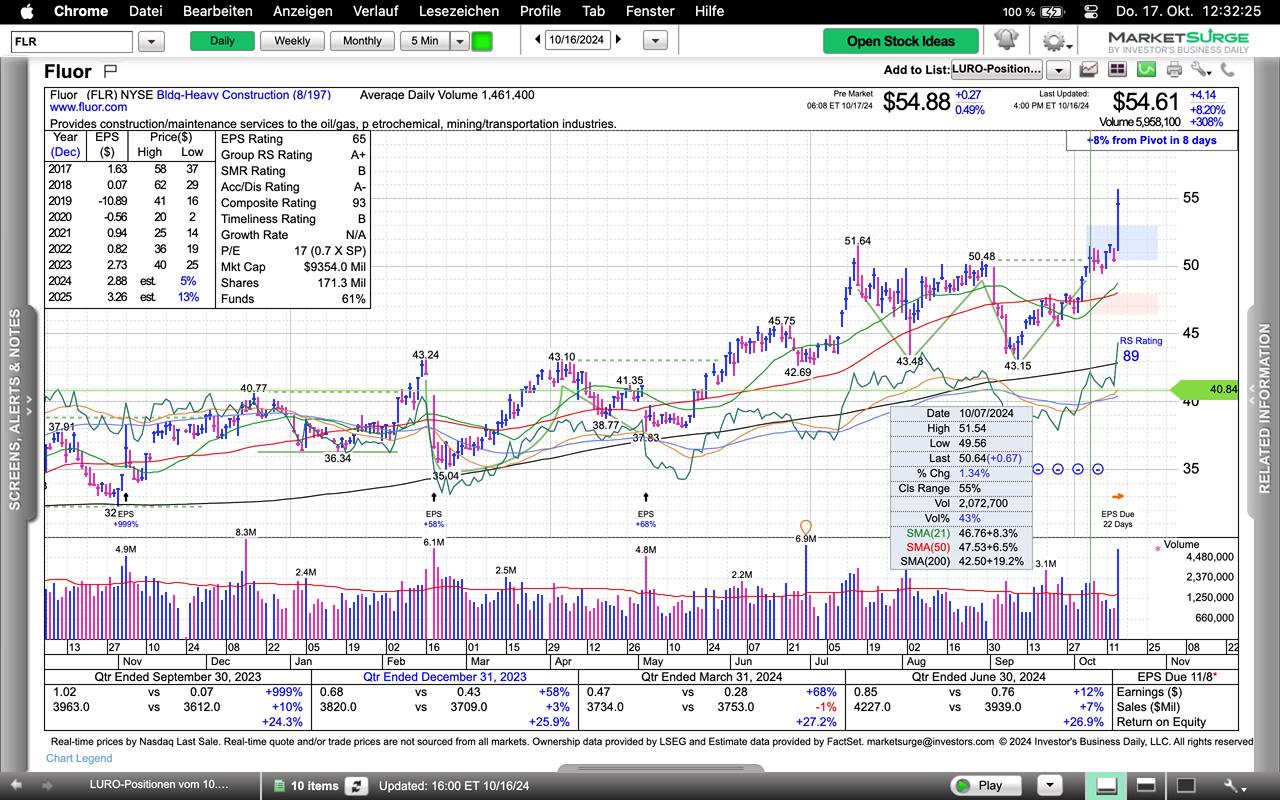Open the chart line graph icon
The width and height of the screenshot is (1280, 800).
click(x=1088, y=70)
